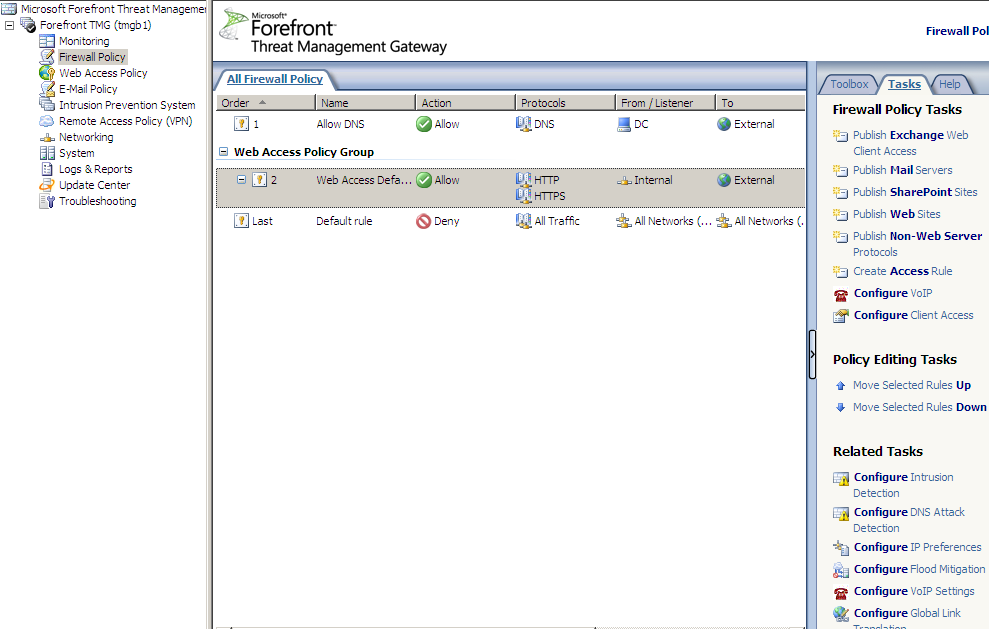Sort rules by the Order column header
Viewport: 989px width, 629px height.
pyautogui.click(x=264, y=103)
